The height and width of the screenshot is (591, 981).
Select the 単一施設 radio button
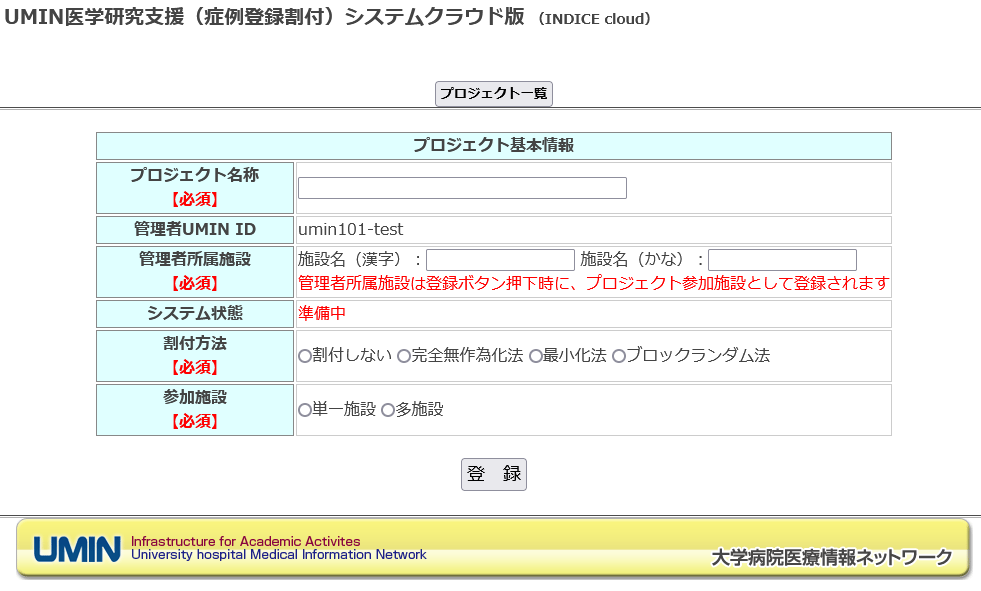[305, 410]
